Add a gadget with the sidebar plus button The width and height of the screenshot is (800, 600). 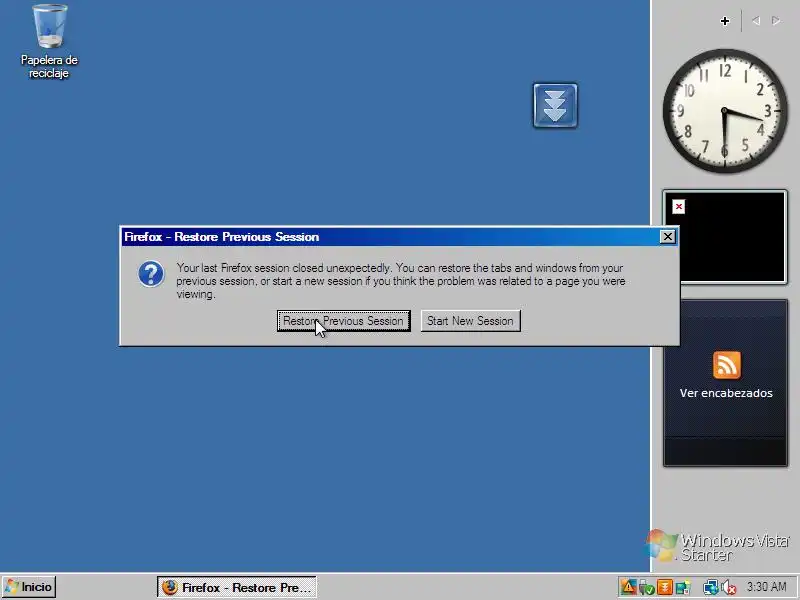pyautogui.click(x=724, y=21)
